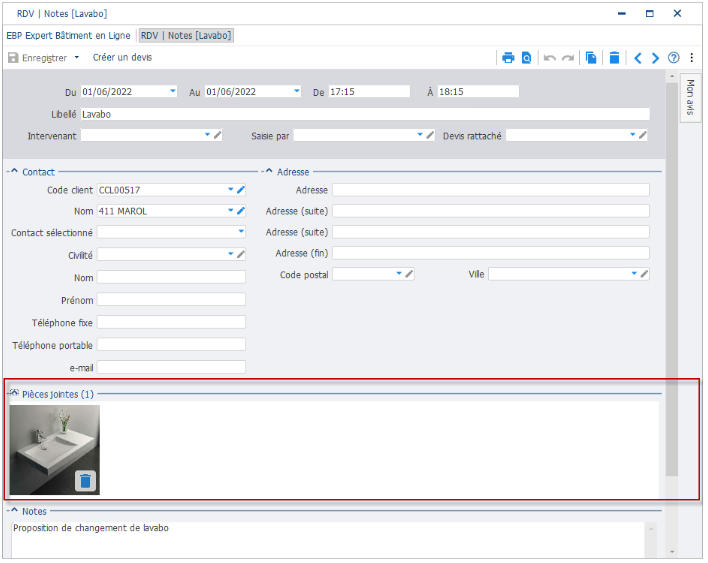Edit Ville with pencil icon
708x563 pixels.
[644, 274]
